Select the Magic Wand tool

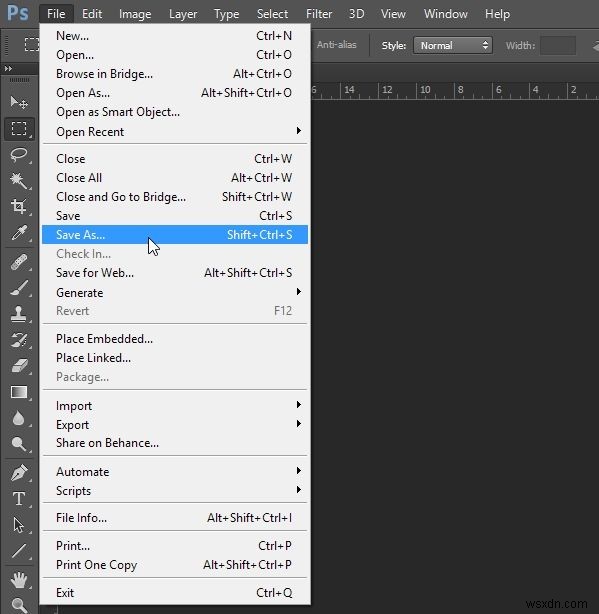tap(19, 181)
